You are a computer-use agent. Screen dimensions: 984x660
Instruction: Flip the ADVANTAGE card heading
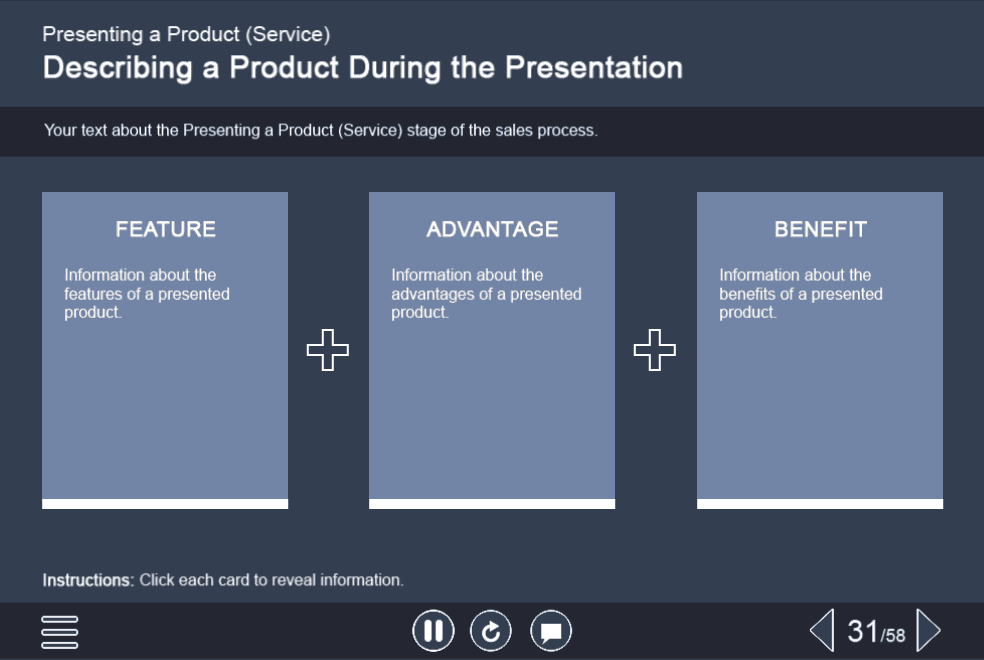[492, 229]
